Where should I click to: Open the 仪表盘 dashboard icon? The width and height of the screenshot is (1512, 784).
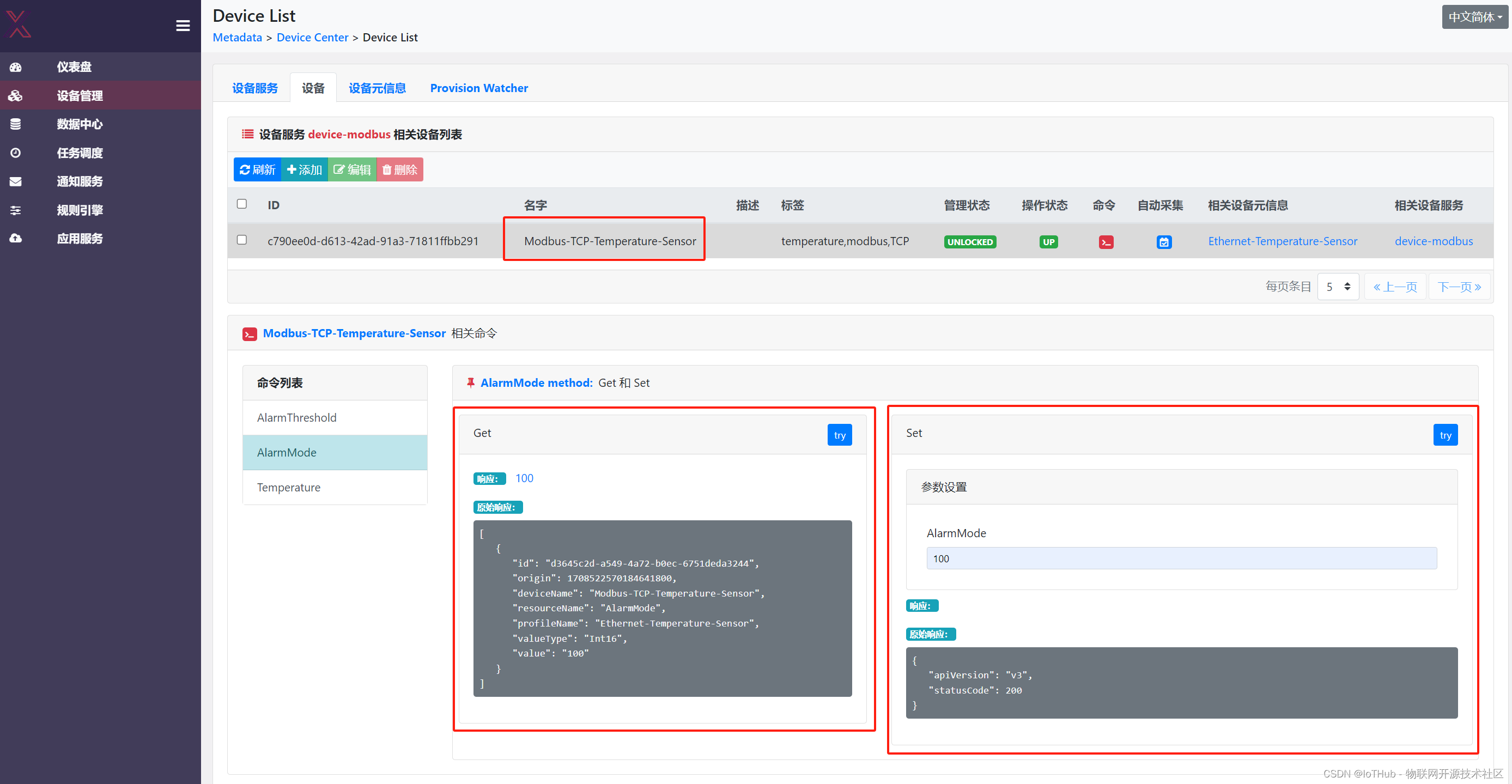click(16, 67)
